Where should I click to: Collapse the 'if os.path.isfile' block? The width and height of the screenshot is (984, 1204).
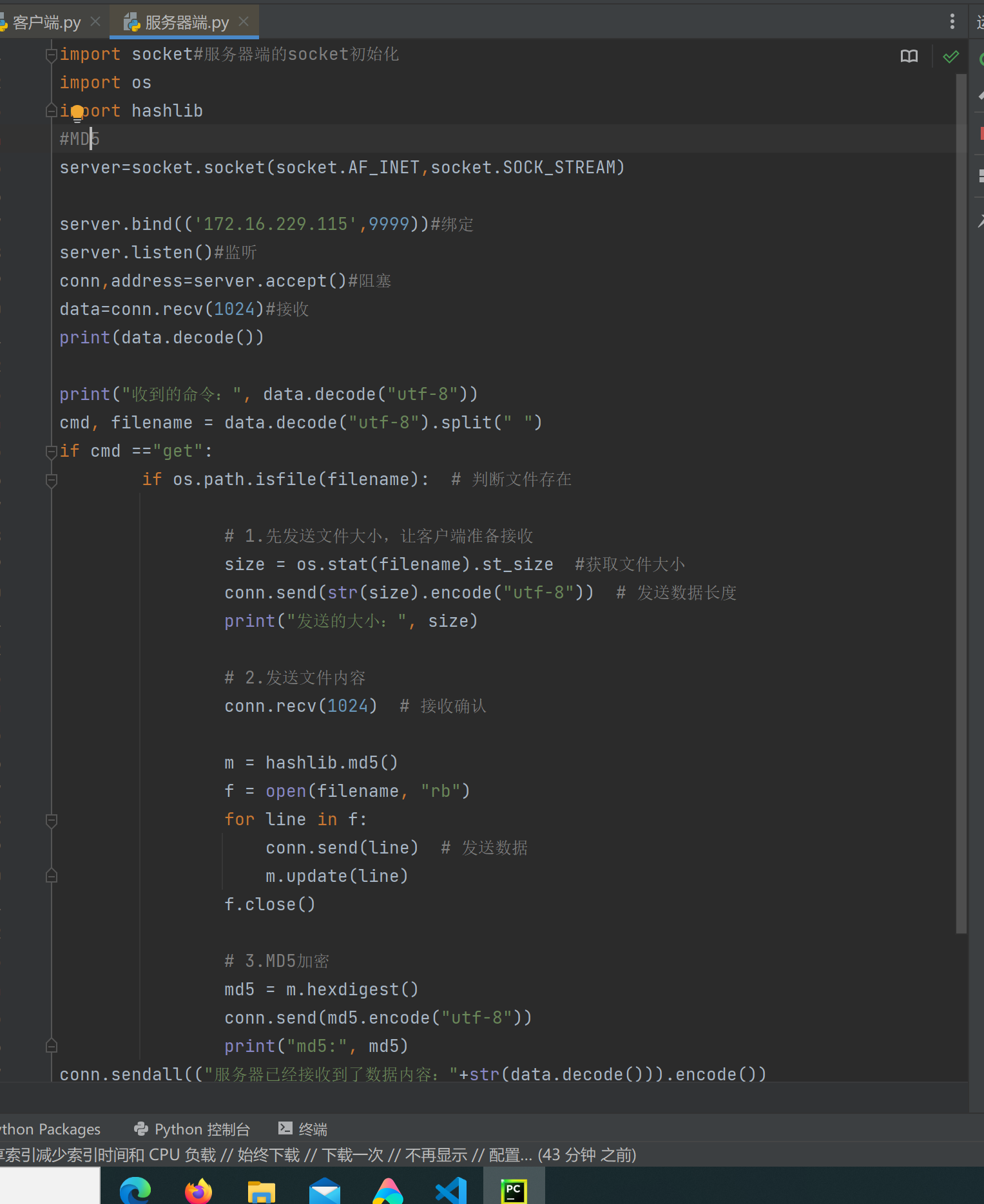52,480
